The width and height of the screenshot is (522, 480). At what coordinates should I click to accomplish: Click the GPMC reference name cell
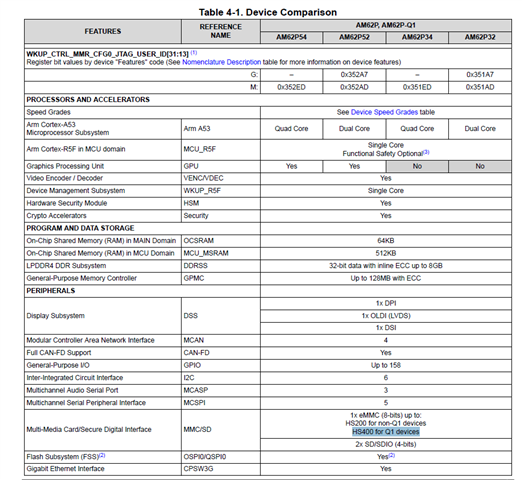coord(221,278)
